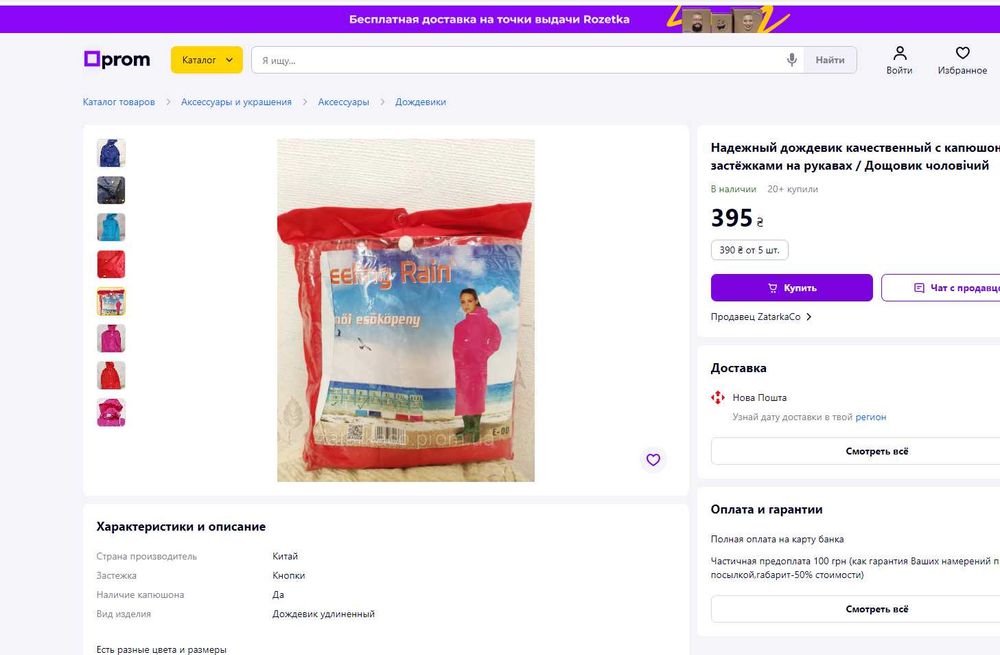This screenshot has height=655, width=1000.
Task: Click the prom logo
Action: [117, 59]
